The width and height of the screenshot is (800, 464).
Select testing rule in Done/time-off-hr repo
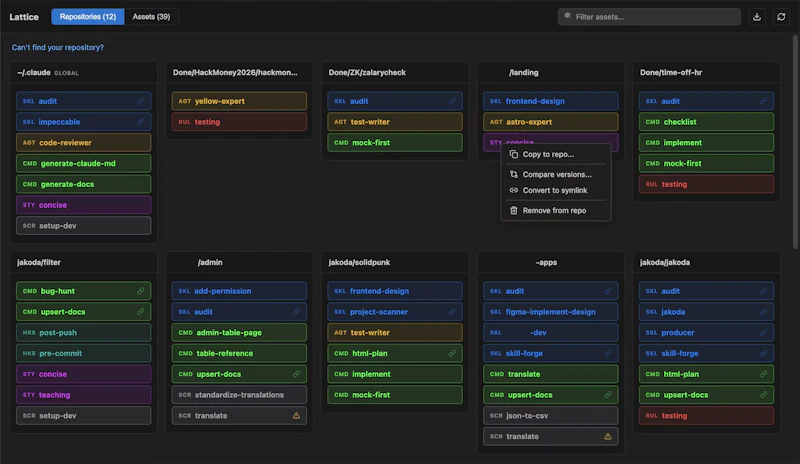tap(706, 184)
